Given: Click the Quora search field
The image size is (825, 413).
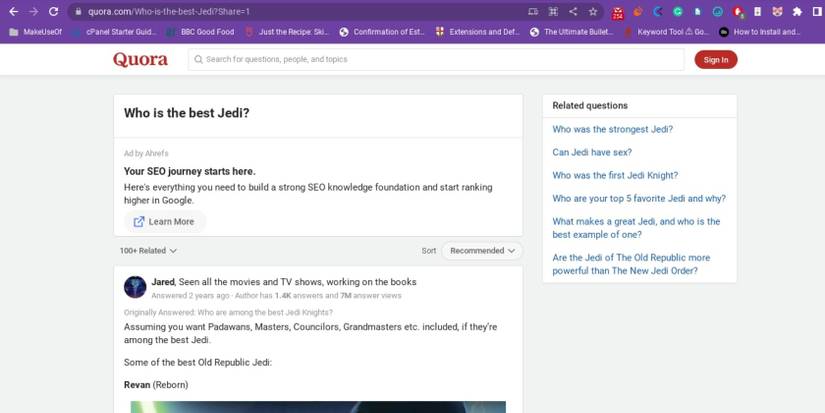Looking at the screenshot, I should 436,59.
